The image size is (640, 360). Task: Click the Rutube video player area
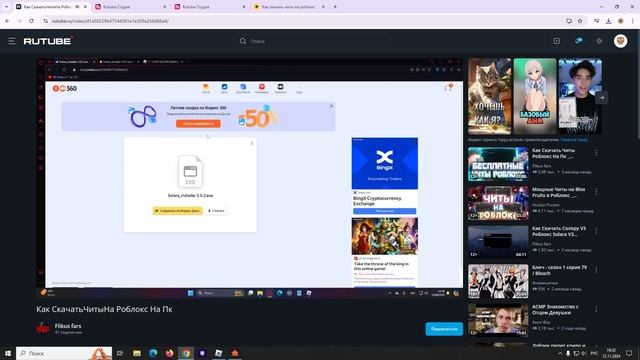[250, 178]
